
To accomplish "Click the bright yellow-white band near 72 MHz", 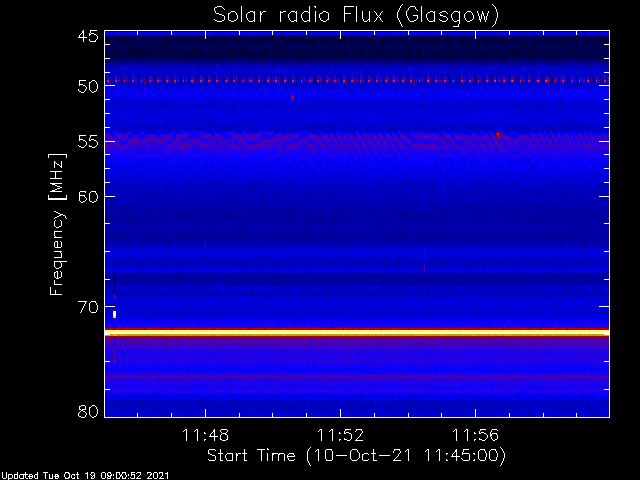I will click(x=357, y=333).
